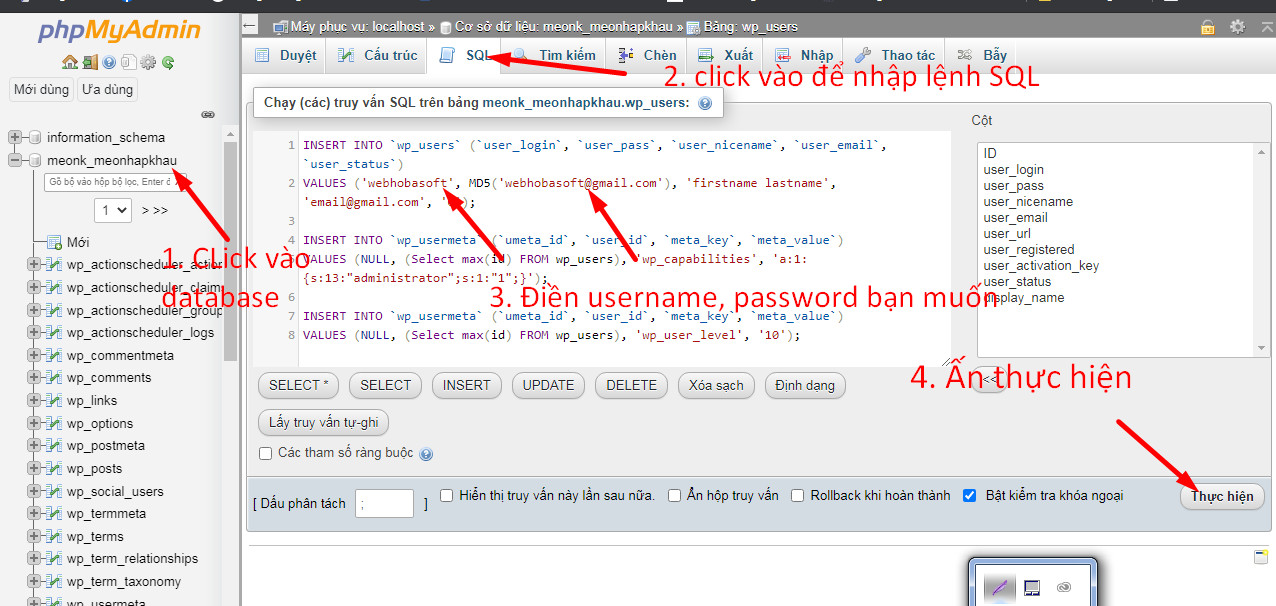Click the table icon beside wp_comments

pyautogui.click(x=55, y=378)
